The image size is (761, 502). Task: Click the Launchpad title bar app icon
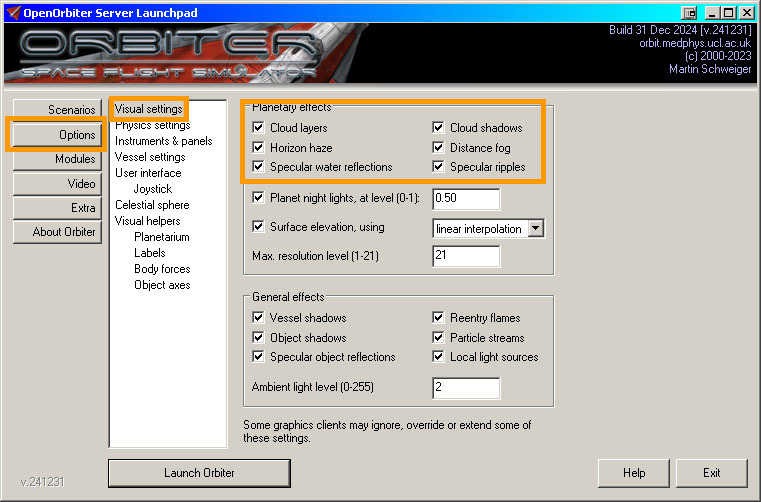tap(13, 13)
